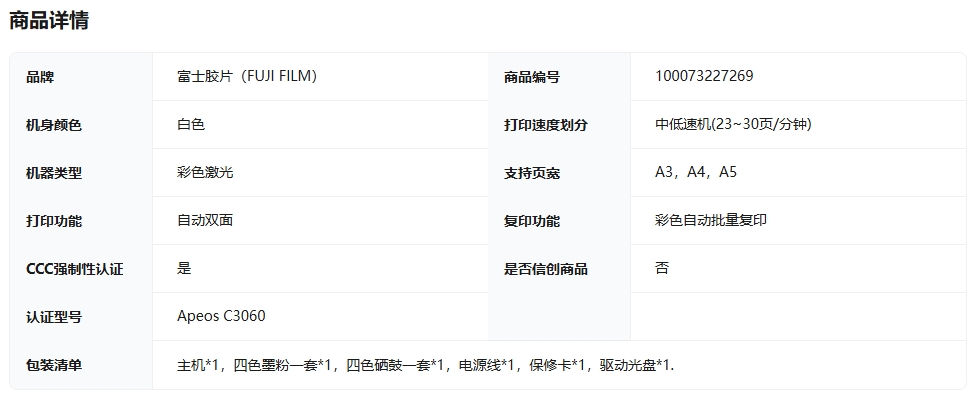This screenshot has width=977, height=414.
Task: Click the 包装清单 label
Action: tap(54, 365)
